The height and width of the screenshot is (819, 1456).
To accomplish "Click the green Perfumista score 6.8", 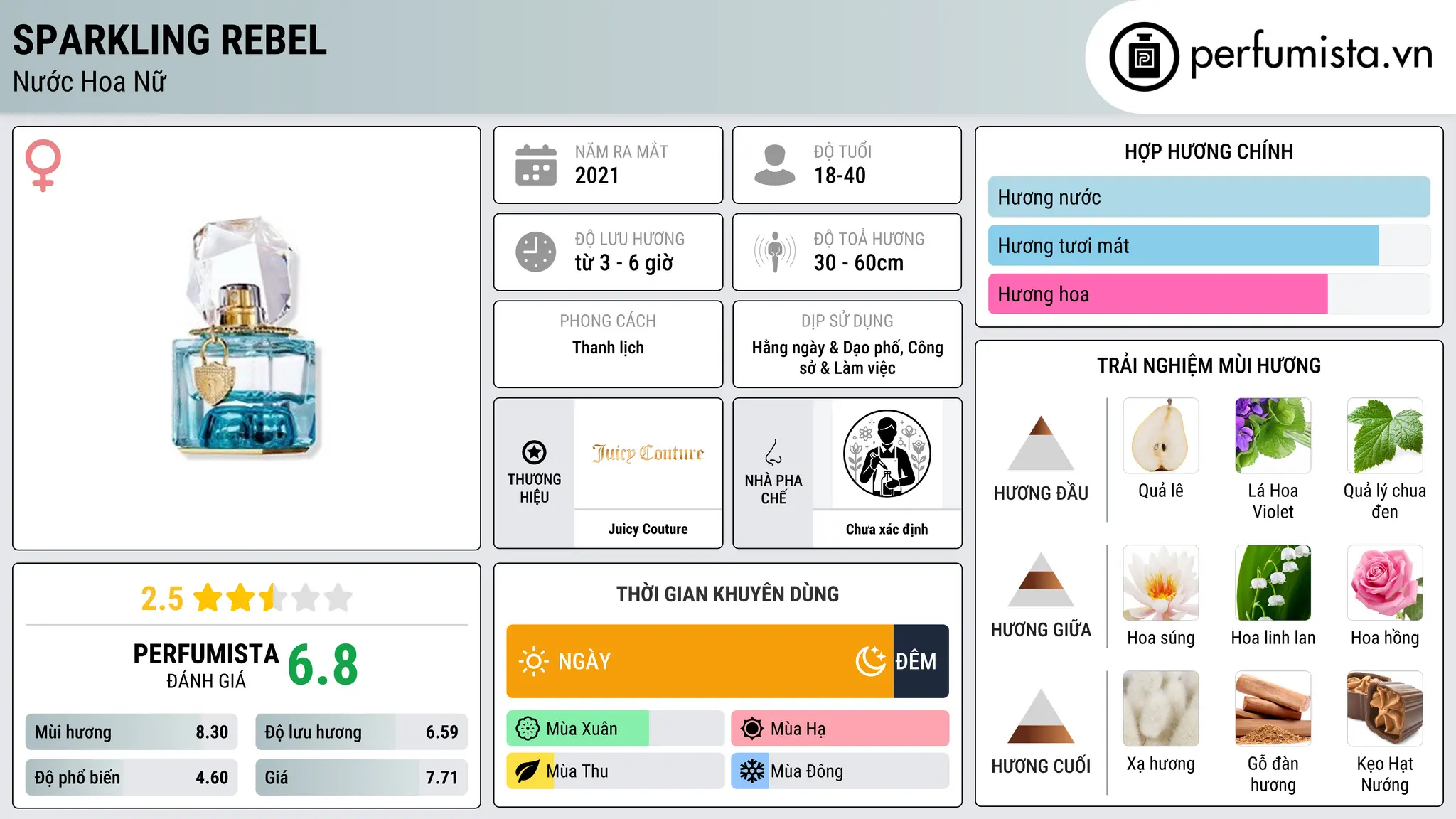I will 323,665.
